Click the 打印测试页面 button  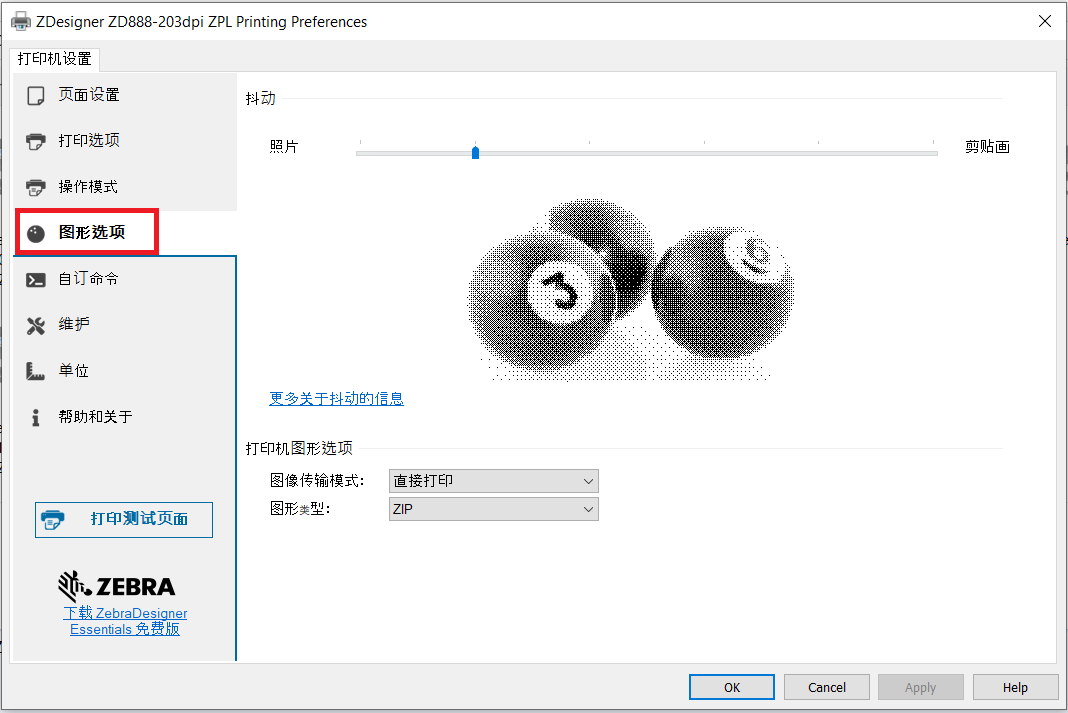(123, 519)
